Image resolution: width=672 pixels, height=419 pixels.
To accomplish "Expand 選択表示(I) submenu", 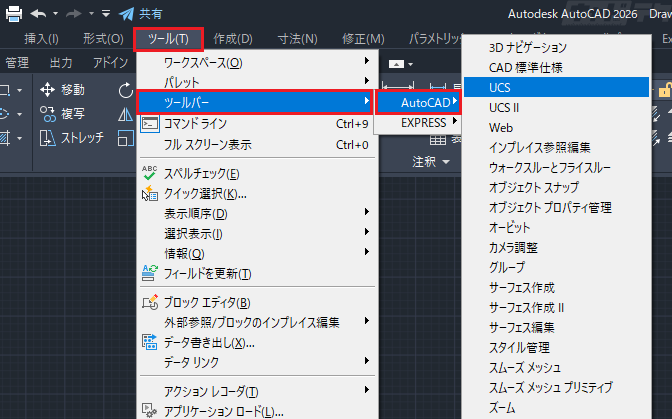I will (258, 234).
